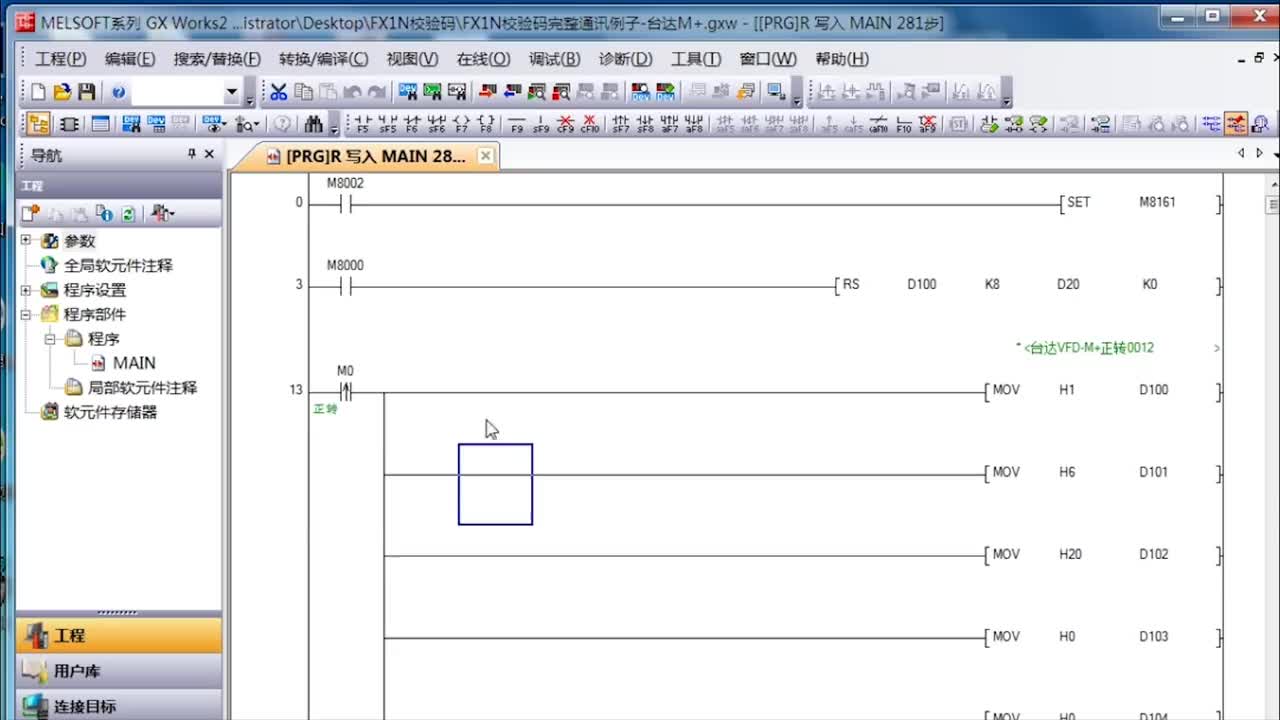Open the zoom magnifier dropdown in toolbar
This screenshot has width=1280, height=720.
pyautogui.click(x=247, y=124)
